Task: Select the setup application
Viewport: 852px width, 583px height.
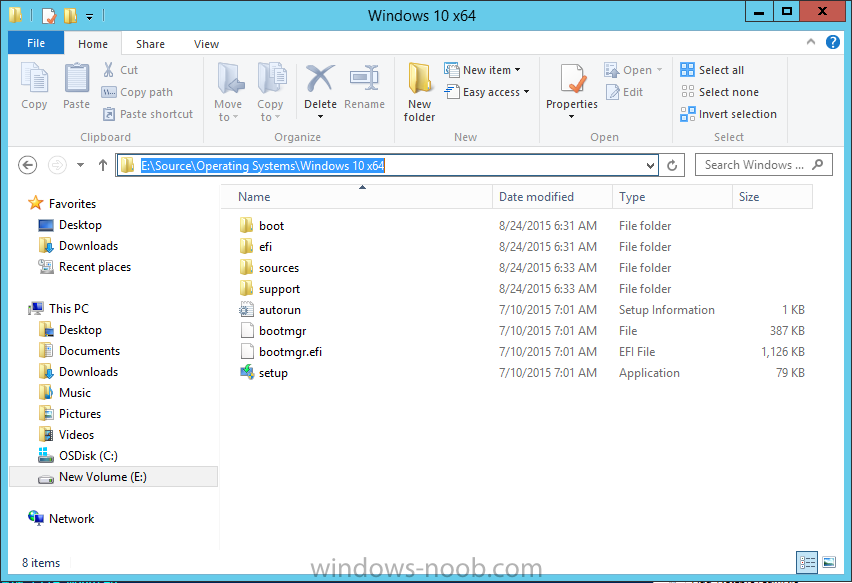Action: point(273,373)
